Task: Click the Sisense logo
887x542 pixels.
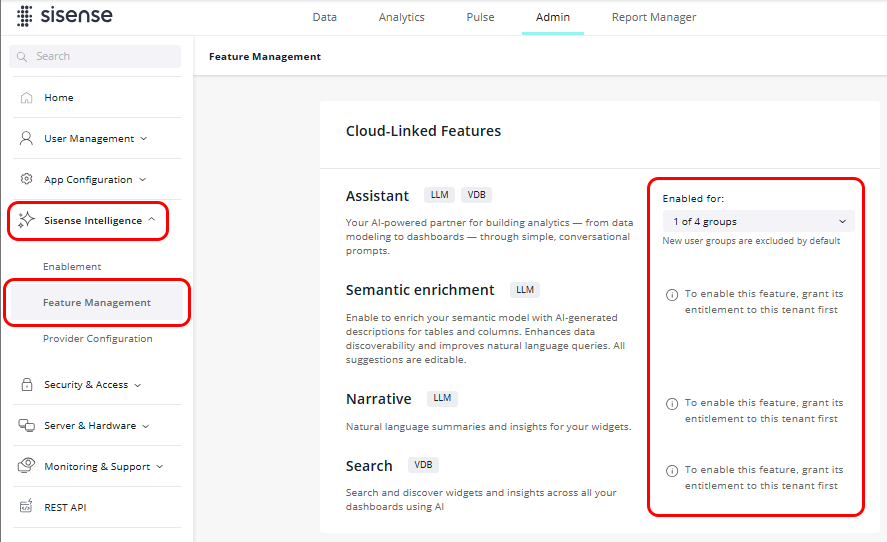Action: click(64, 16)
